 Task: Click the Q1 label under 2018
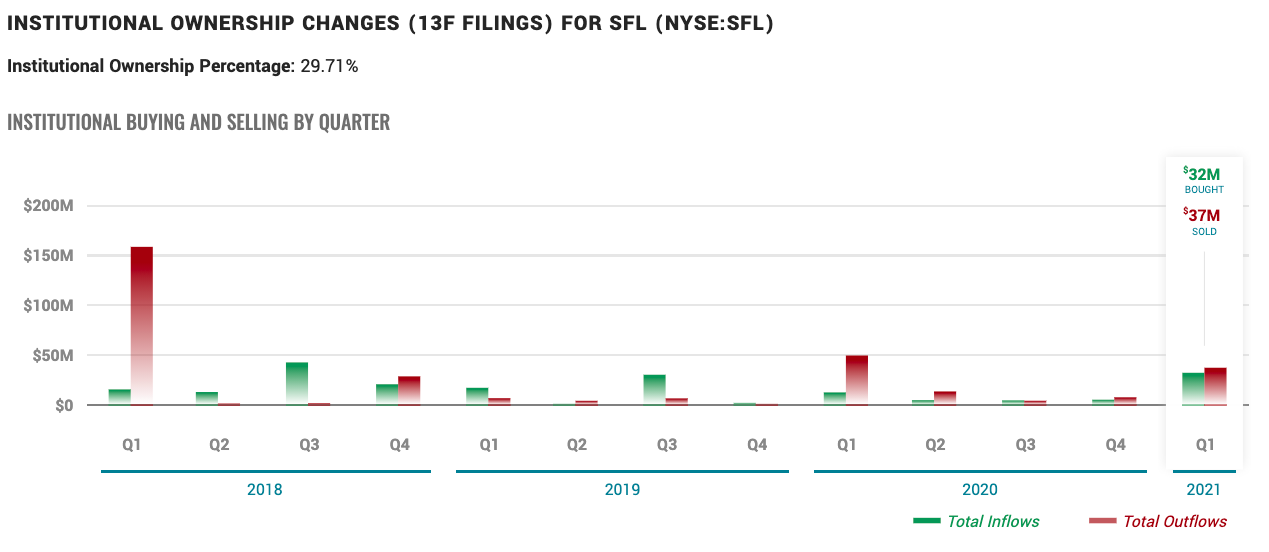click(131, 444)
